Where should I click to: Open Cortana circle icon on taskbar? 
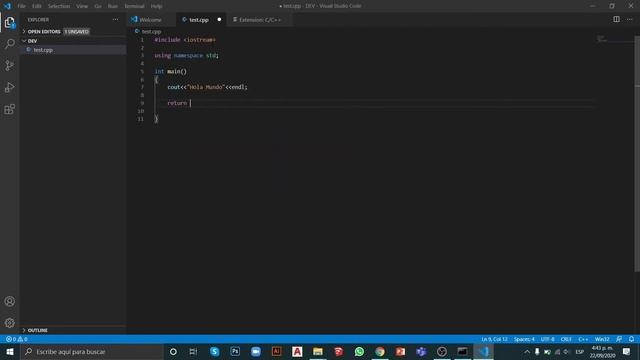173,351
